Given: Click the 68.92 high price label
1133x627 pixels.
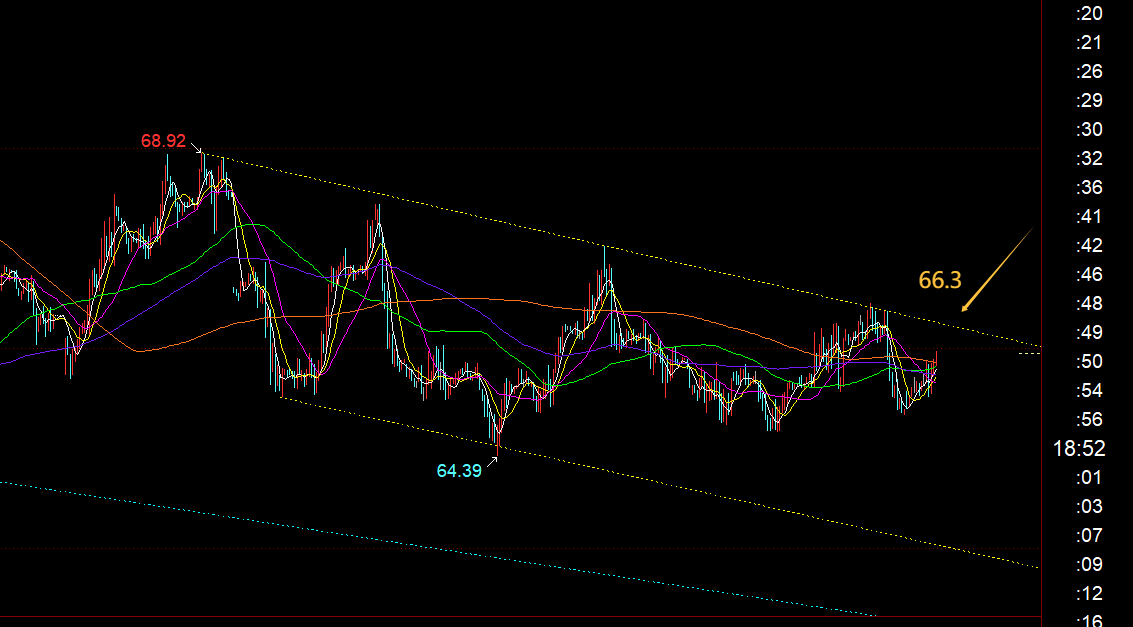Looking at the screenshot, I should tap(163, 141).
